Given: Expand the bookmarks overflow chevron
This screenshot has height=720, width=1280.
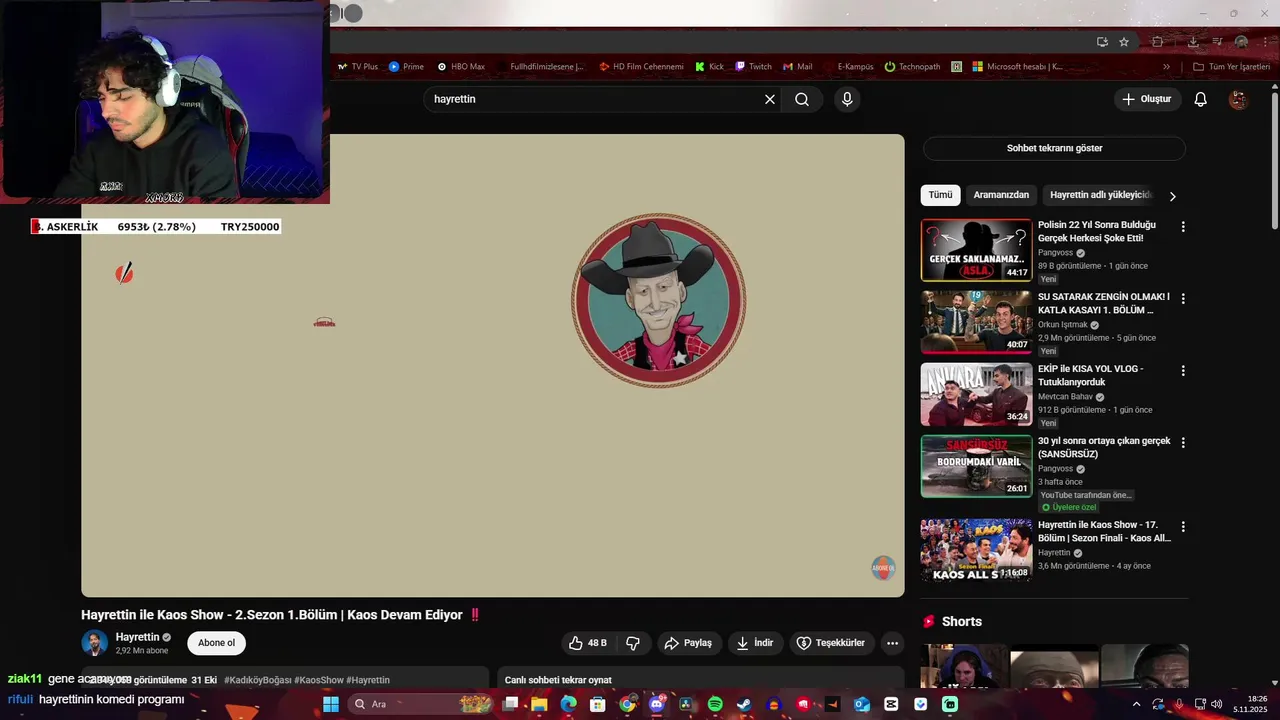Looking at the screenshot, I should [x=1166, y=67].
